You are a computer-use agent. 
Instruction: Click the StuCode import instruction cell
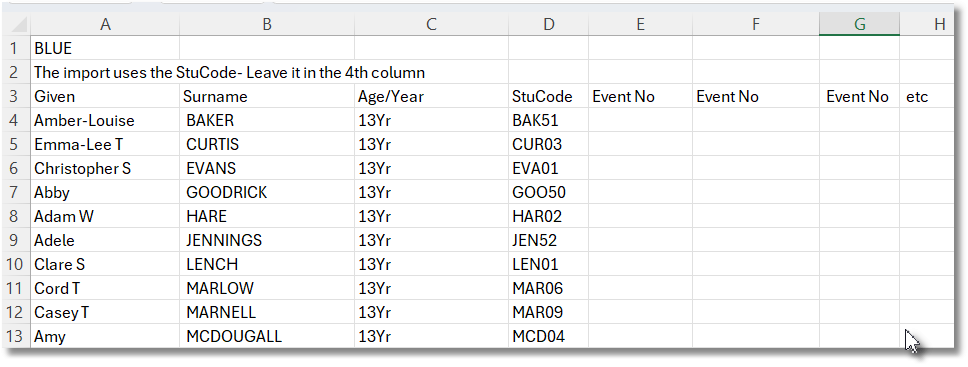229,72
